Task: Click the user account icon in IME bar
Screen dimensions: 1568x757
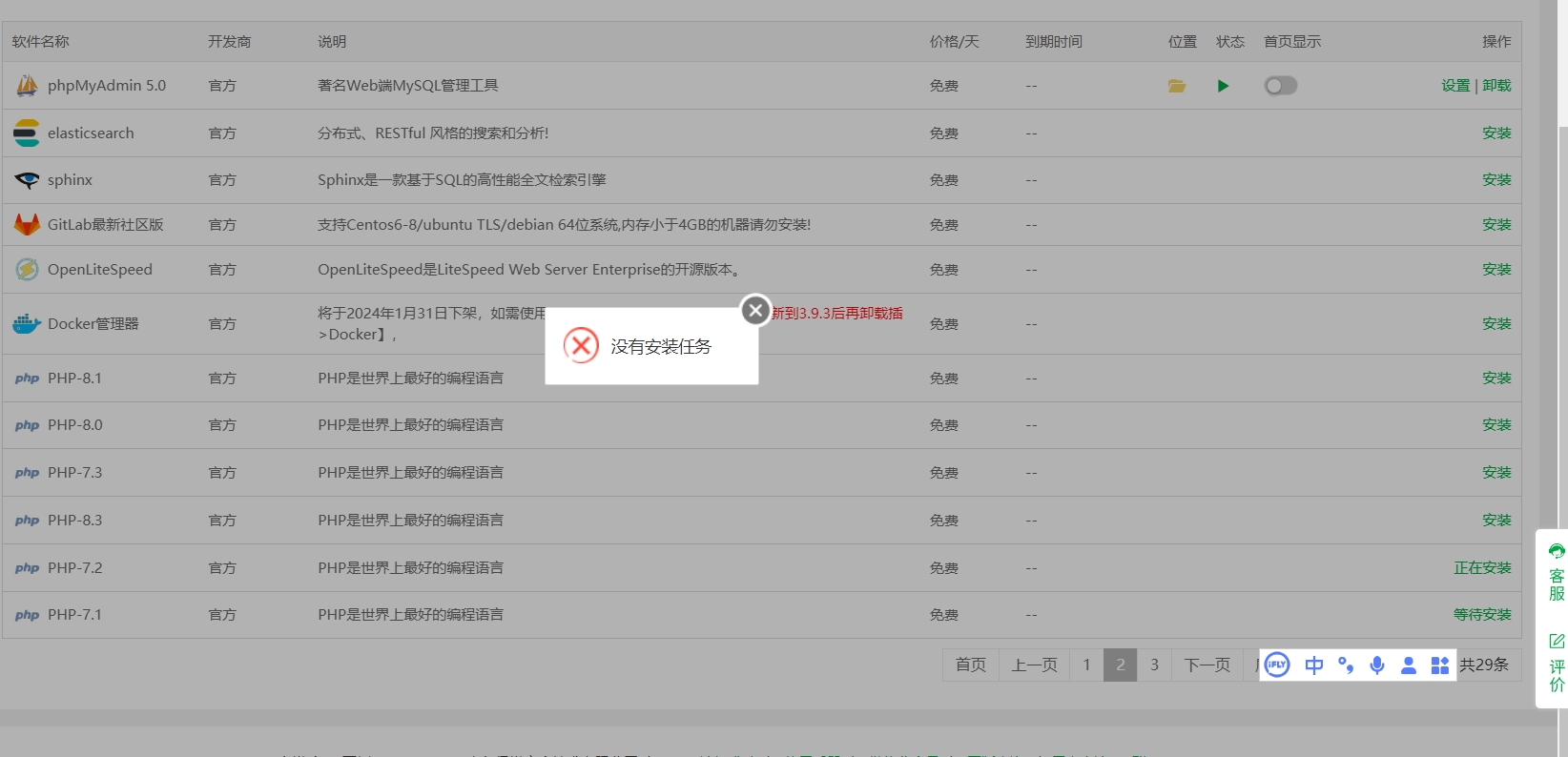Action: coord(1409,665)
